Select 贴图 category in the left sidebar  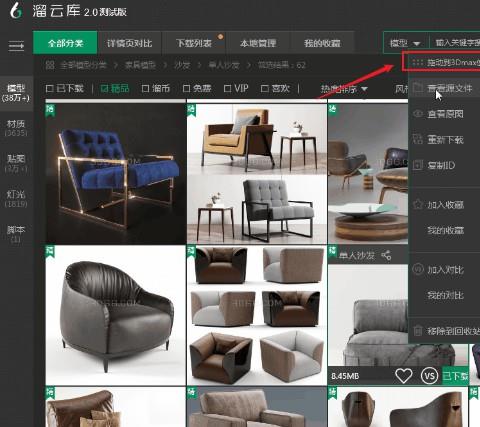[x=16, y=163]
